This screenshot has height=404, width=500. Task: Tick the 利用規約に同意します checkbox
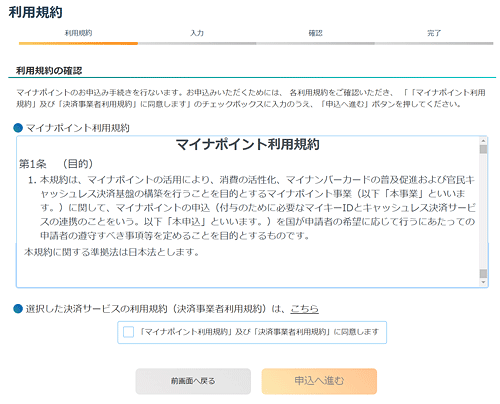(x=128, y=332)
